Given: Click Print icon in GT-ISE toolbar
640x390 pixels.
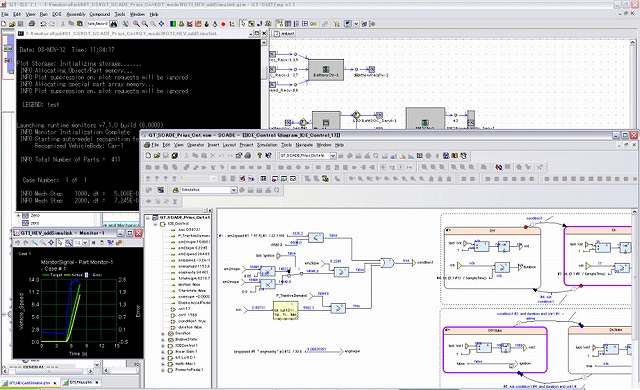Looking at the screenshot, I should tap(32, 24).
